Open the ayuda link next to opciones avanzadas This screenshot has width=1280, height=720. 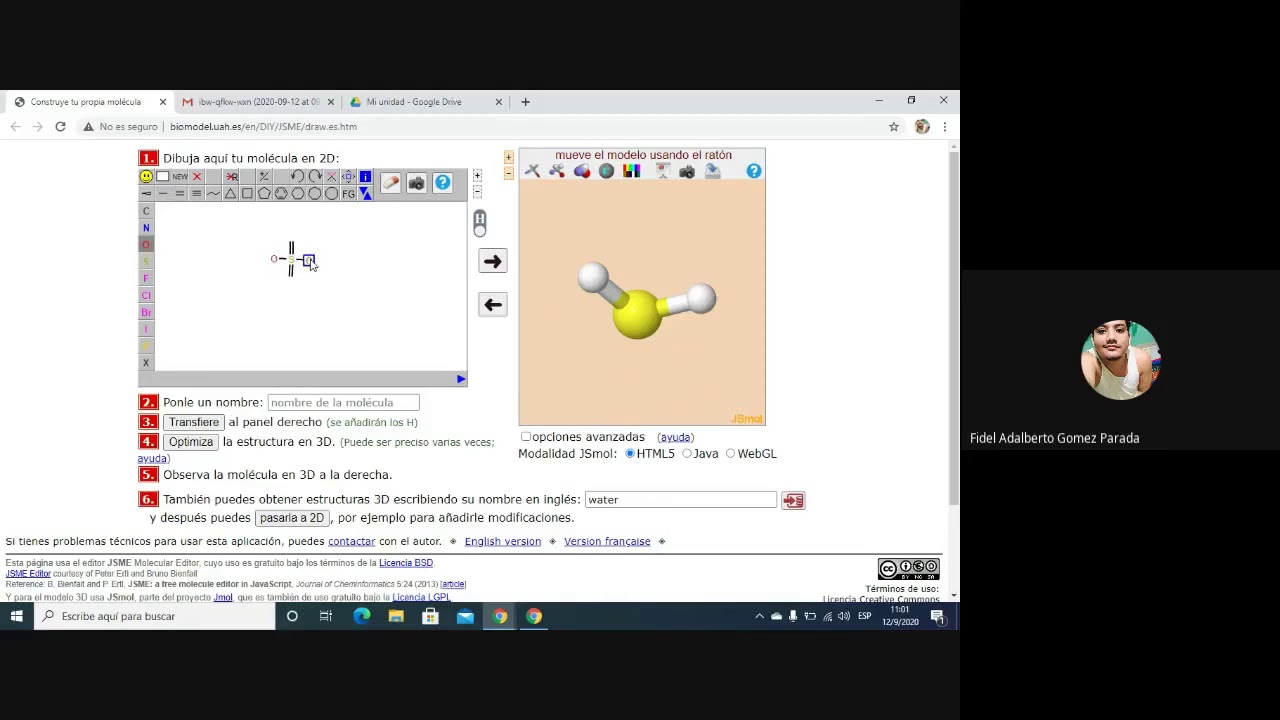pyautogui.click(x=675, y=437)
